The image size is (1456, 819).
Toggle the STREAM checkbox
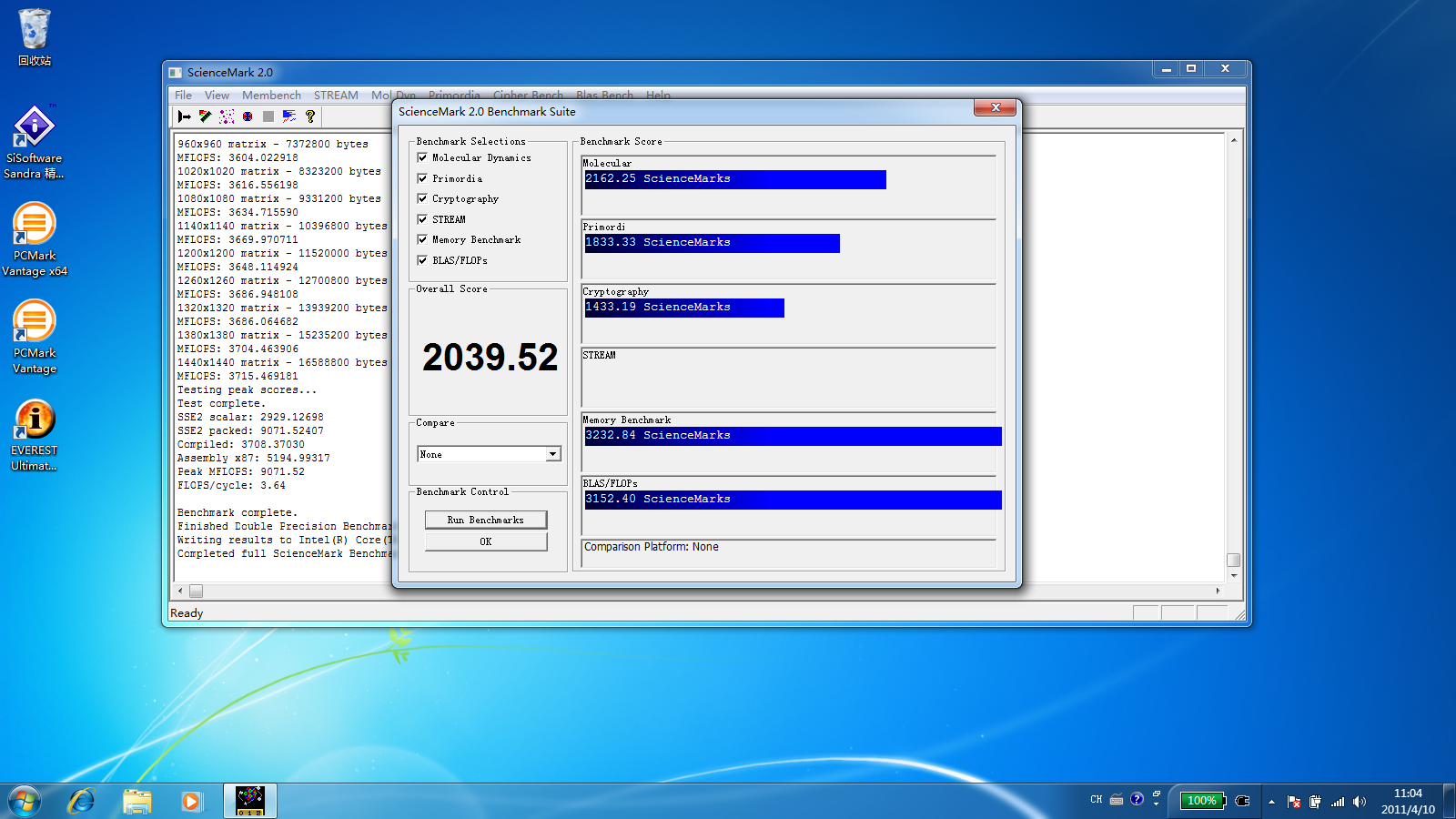click(422, 219)
